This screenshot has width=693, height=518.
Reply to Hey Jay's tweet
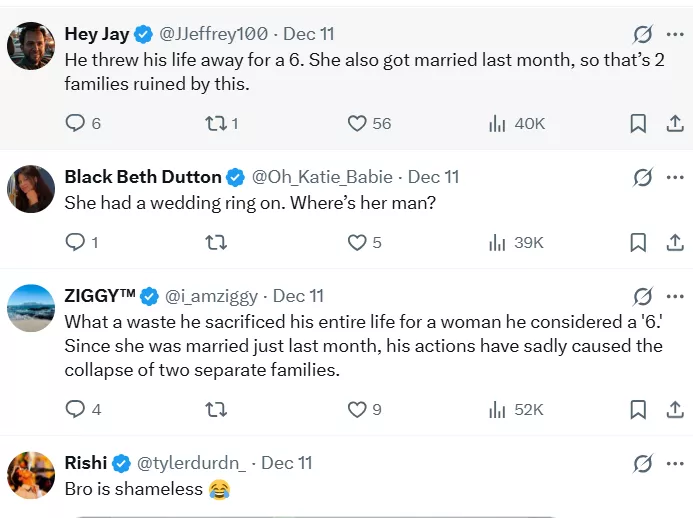76,123
